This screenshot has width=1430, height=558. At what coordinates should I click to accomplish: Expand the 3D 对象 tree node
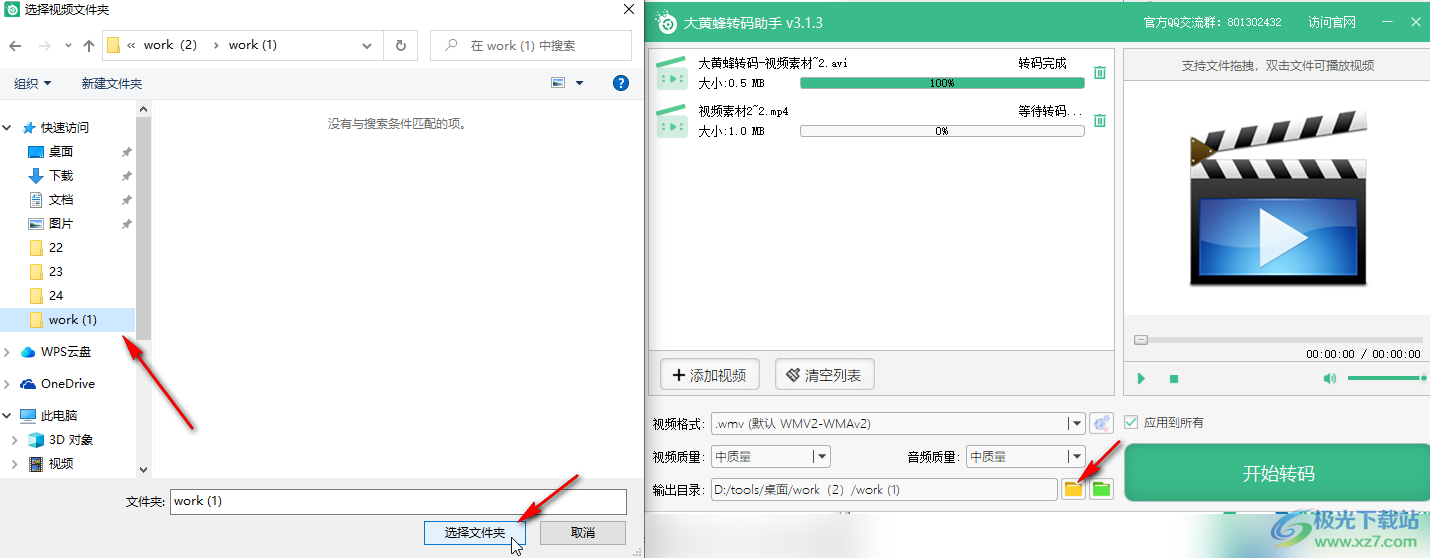(x=15, y=439)
